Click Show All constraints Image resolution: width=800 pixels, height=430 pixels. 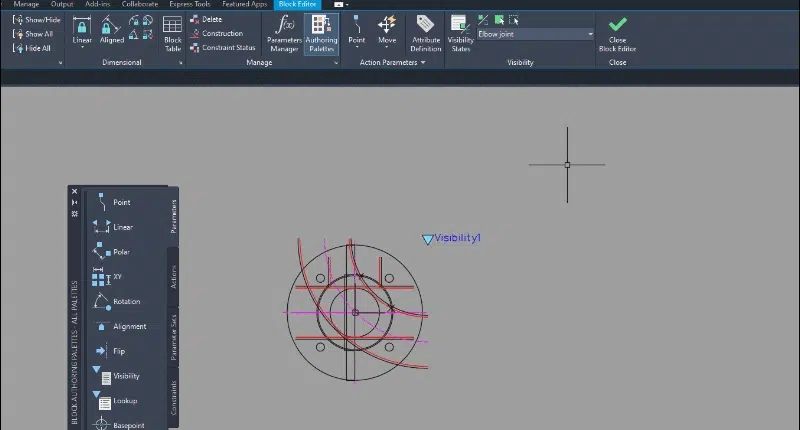33,34
